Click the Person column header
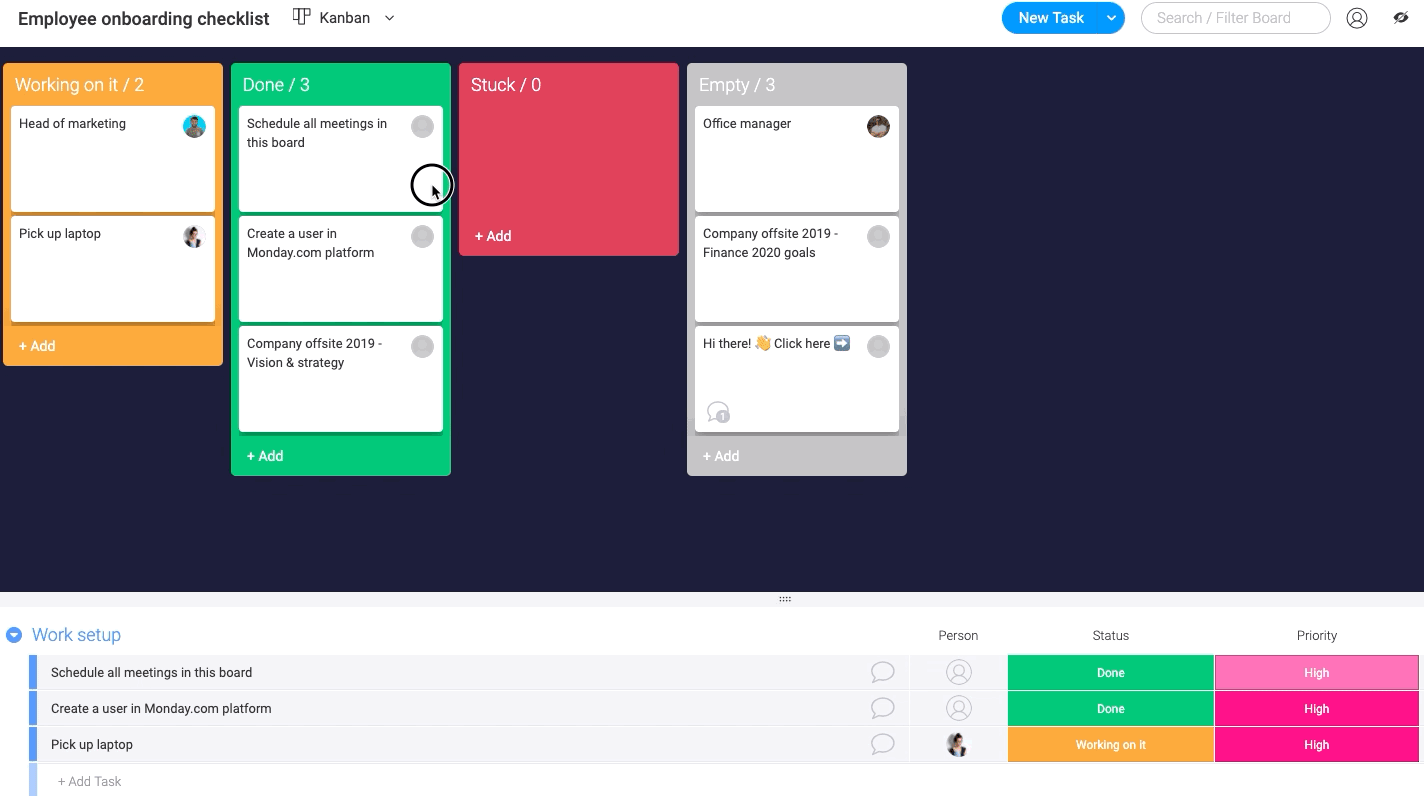Screen dimensions: 1424x796 click(958, 636)
